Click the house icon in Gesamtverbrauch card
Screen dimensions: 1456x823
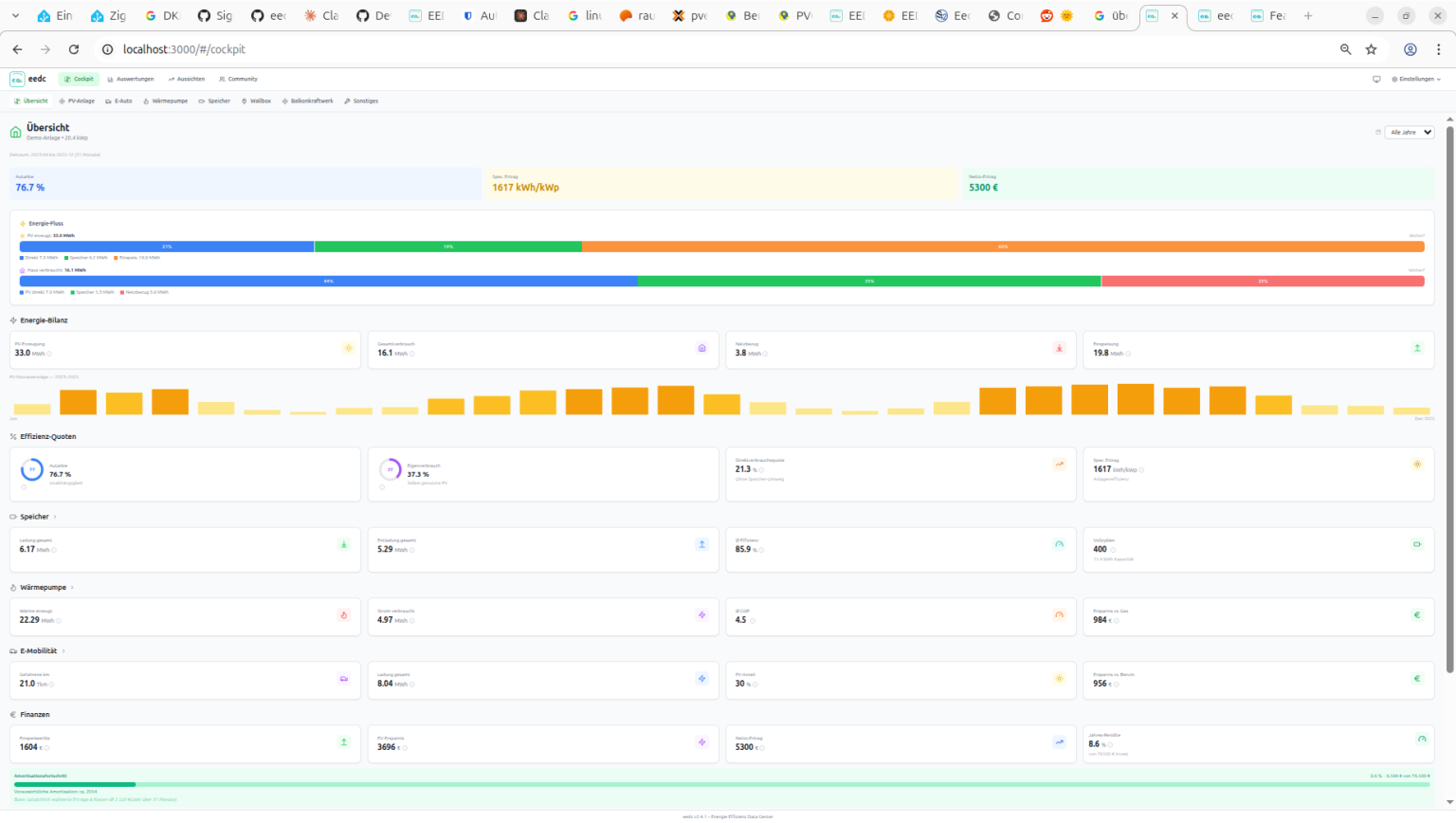pyautogui.click(x=701, y=348)
